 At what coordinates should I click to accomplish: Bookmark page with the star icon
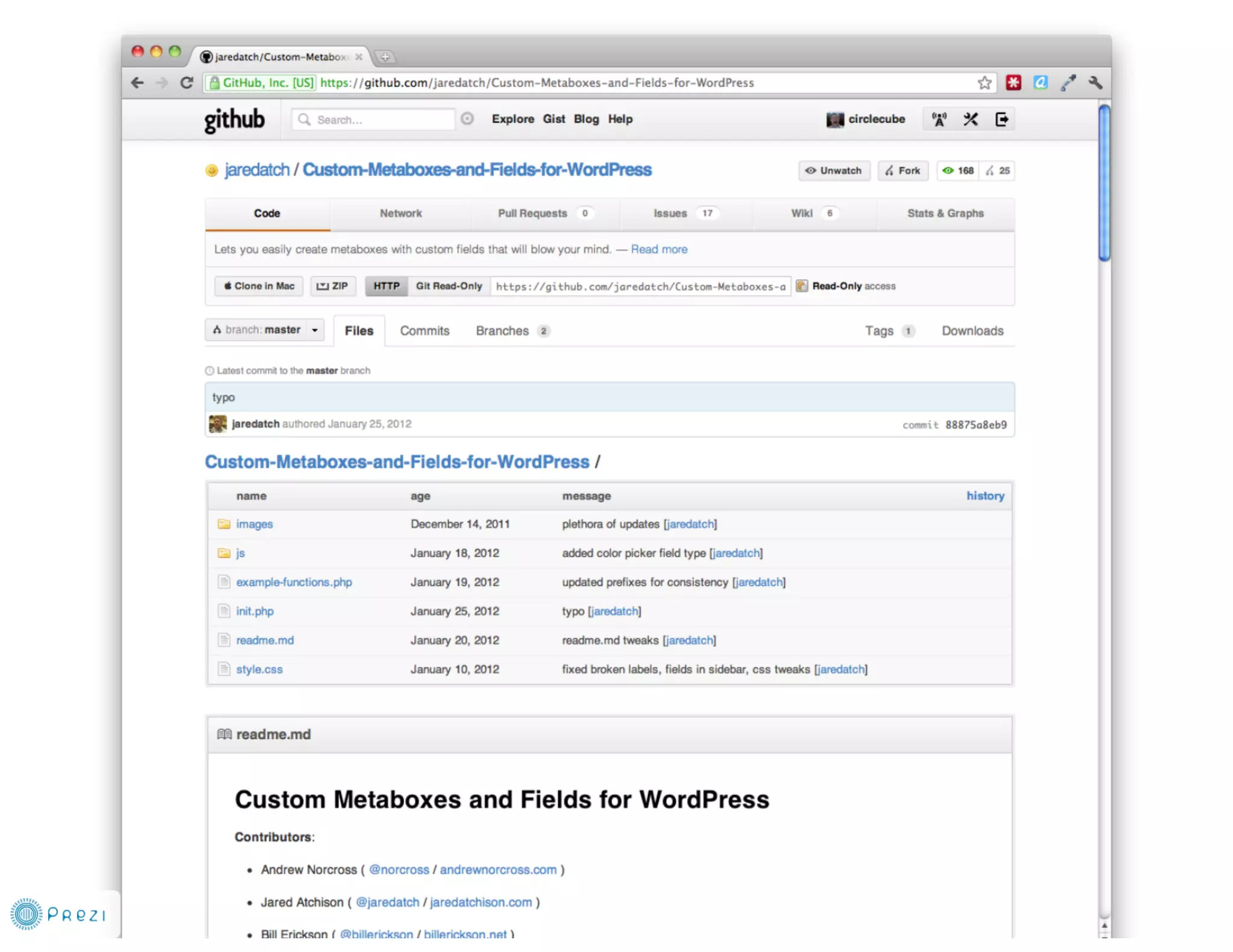(984, 82)
